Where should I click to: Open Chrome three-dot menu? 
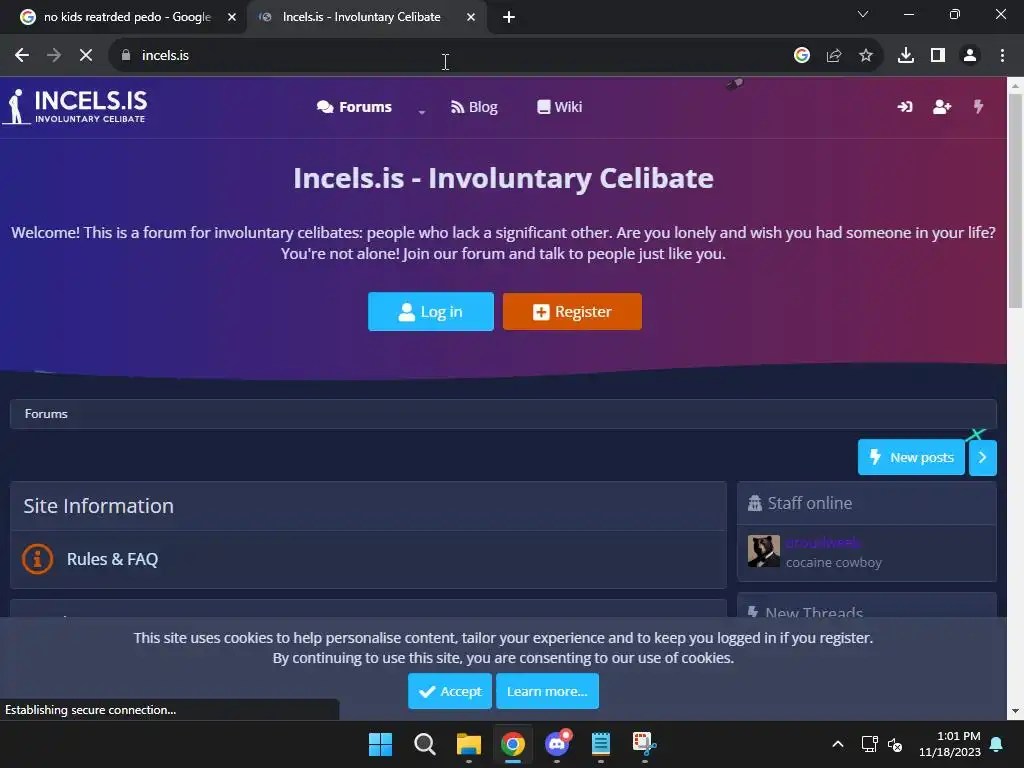point(1002,56)
